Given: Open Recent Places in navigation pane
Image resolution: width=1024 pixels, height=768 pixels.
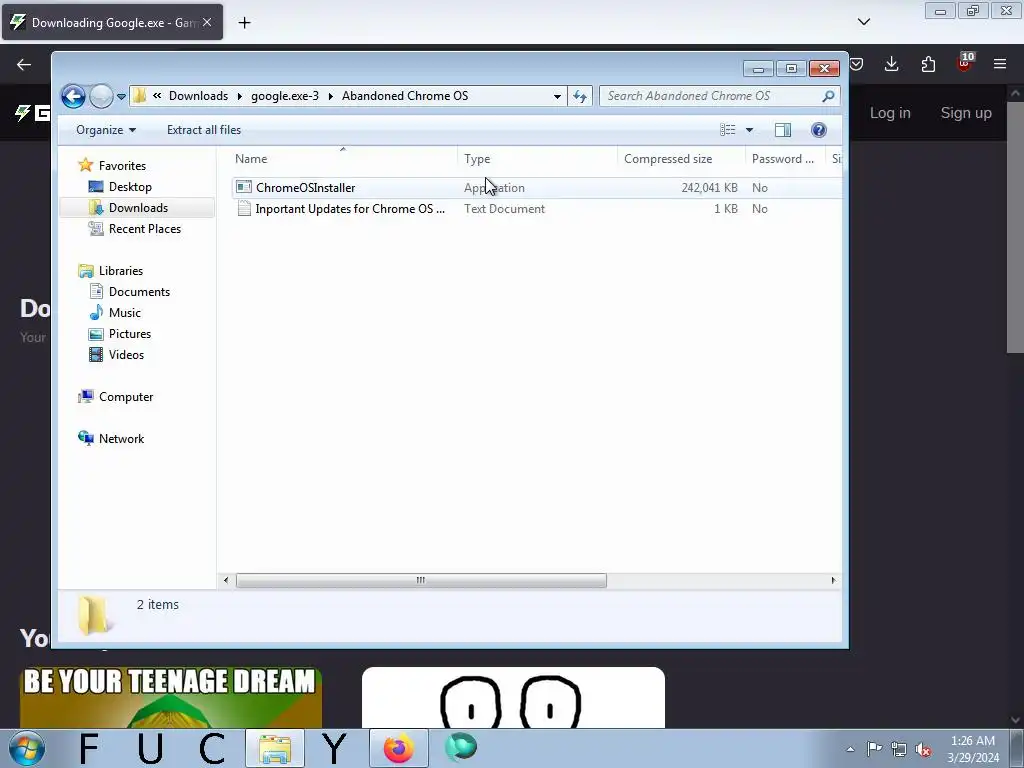Looking at the screenshot, I should (x=144, y=229).
